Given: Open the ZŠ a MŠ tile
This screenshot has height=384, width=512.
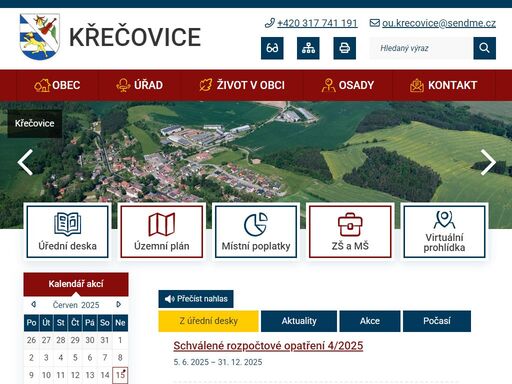Looking at the screenshot, I should [350, 232].
